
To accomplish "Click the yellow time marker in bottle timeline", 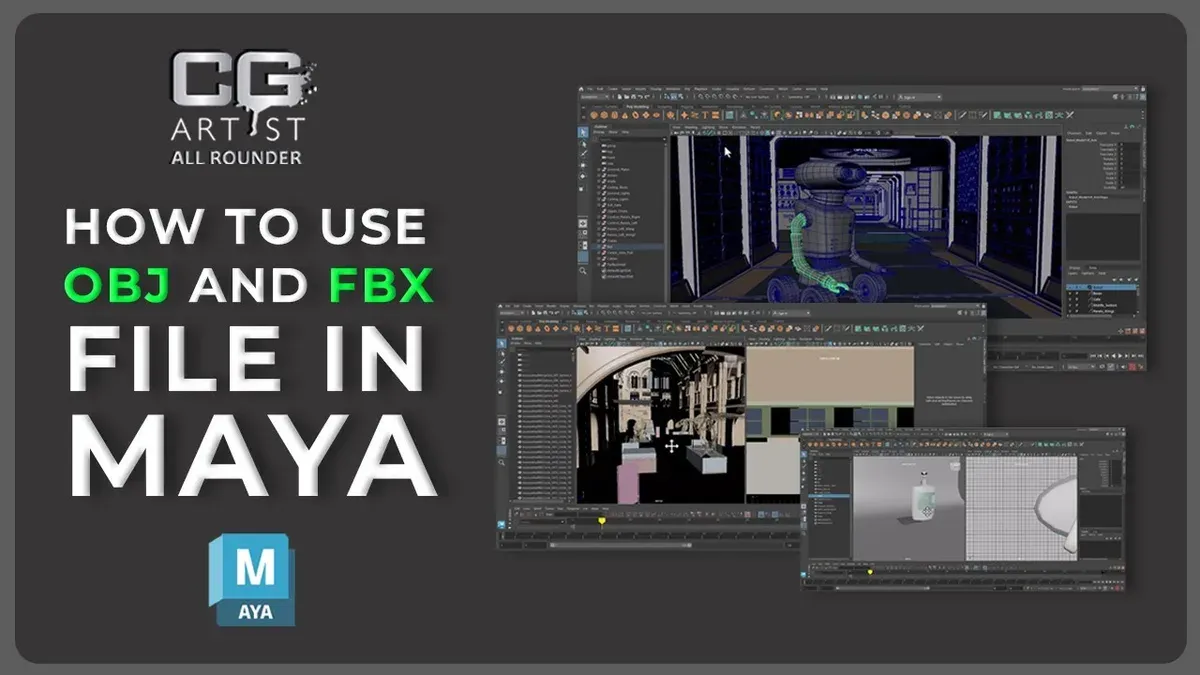I will click(x=870, y=572).
